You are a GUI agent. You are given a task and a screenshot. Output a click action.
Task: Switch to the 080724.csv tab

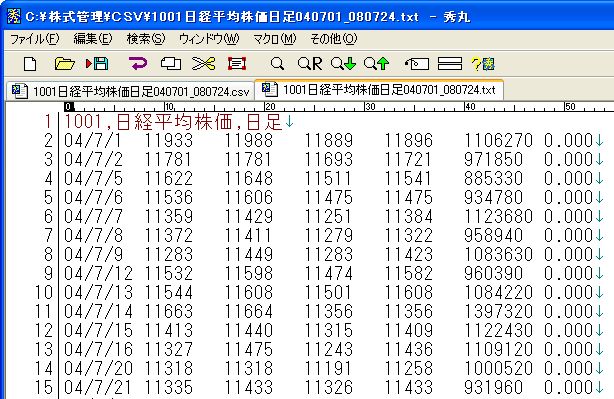point(131,91)
